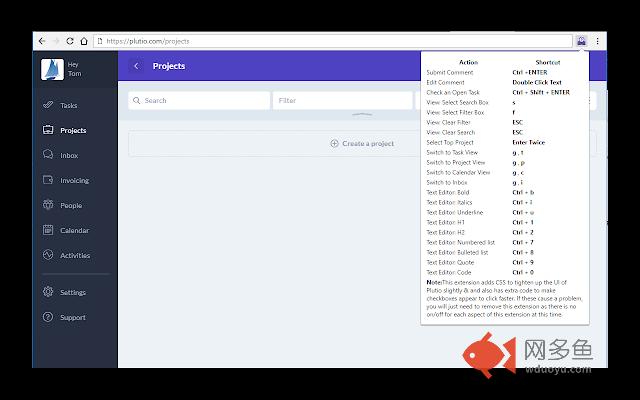Image resolution: width=640 pixels, height=400 pixels.
Task: Click 'View: Select Search Box' row
Action: pyautogui.click(x=505, y=102)
